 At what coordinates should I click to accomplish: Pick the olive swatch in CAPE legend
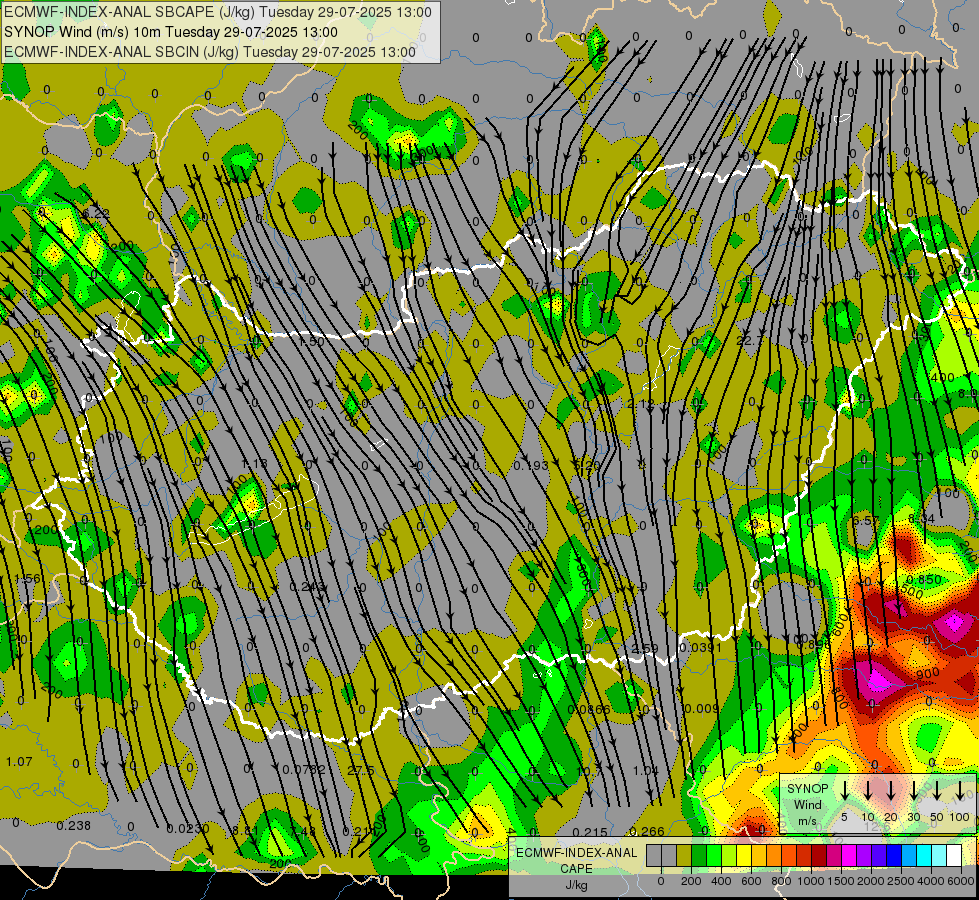point(684,855)
